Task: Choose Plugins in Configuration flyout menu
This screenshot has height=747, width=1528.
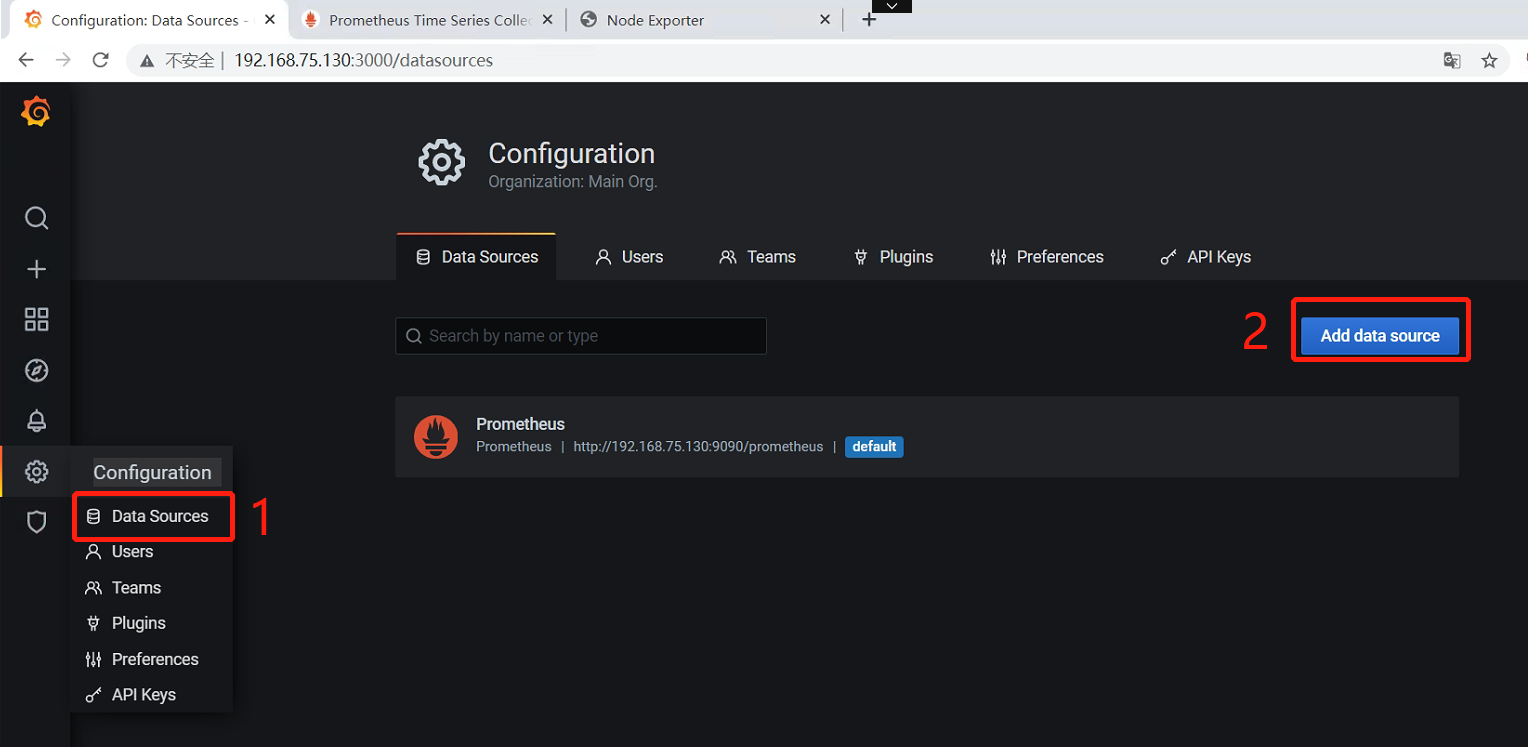Action: [x=153, y=623]
